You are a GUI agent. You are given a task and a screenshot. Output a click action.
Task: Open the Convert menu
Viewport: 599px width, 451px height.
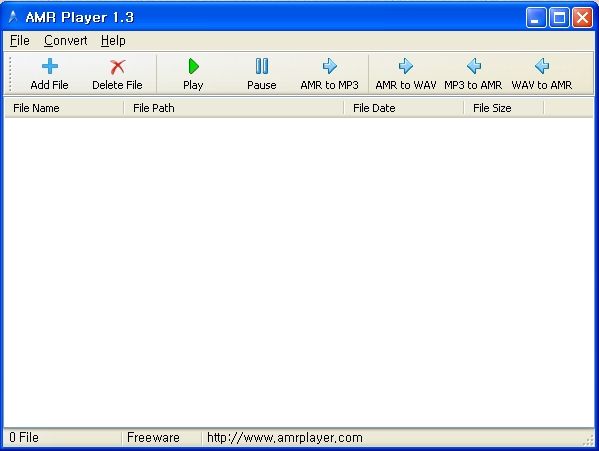pyautogui.click(x=65, y=40)
